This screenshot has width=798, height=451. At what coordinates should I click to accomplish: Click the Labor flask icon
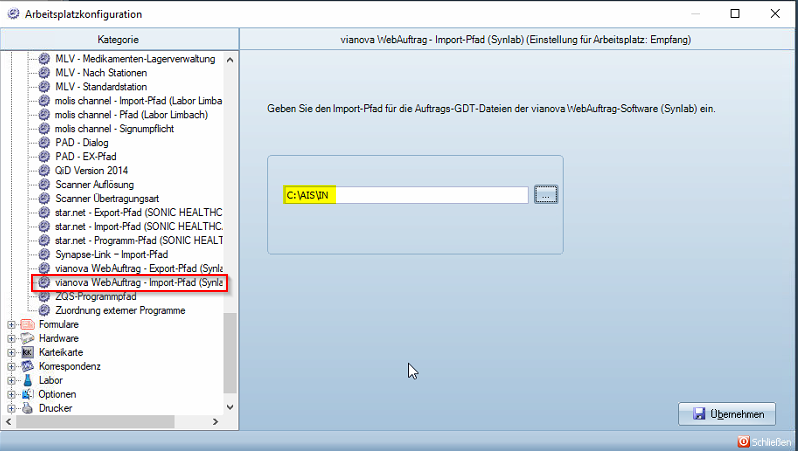click(x=27, y=381)
